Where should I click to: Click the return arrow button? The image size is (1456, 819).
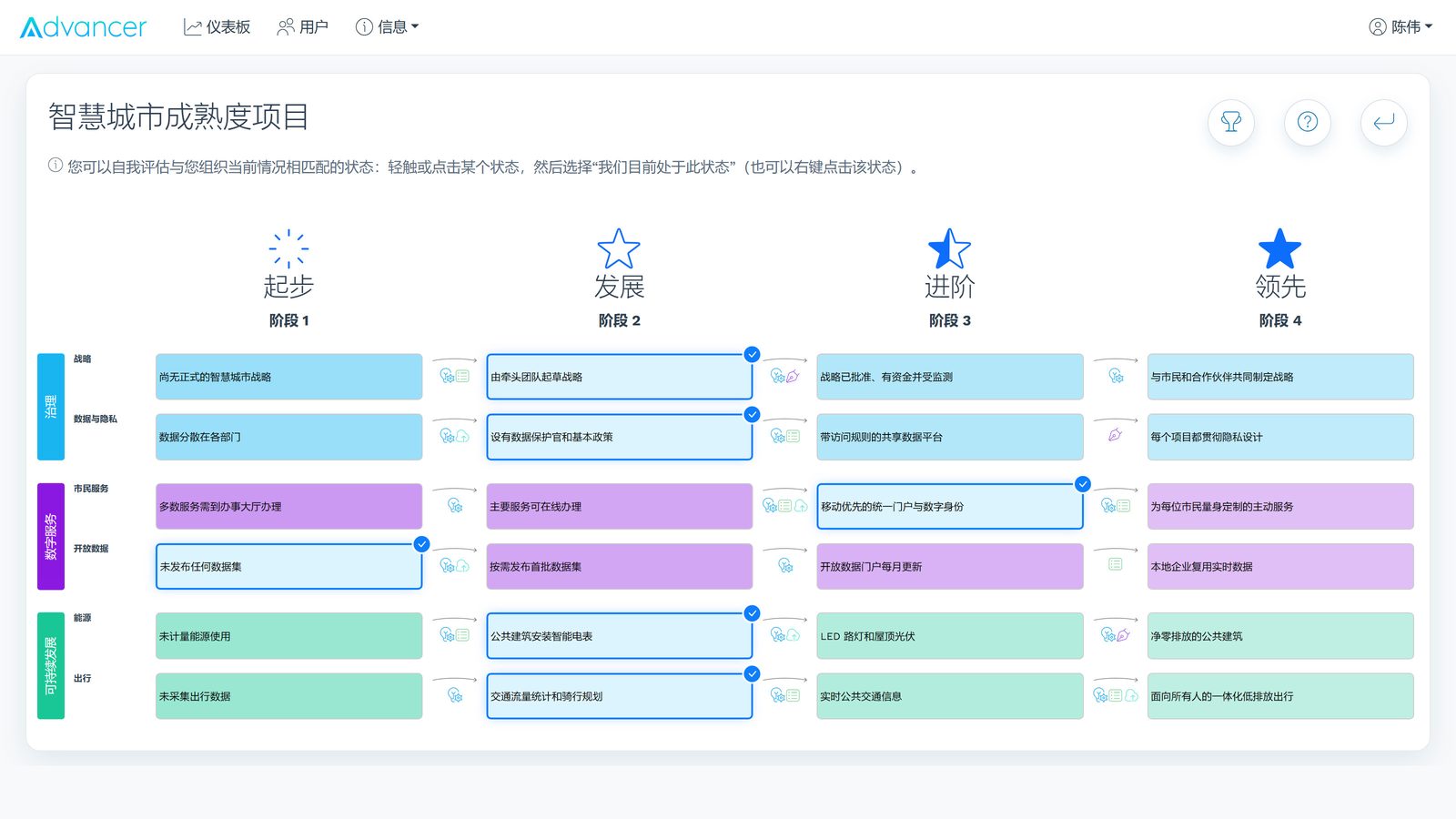(x=1384, y=122)
